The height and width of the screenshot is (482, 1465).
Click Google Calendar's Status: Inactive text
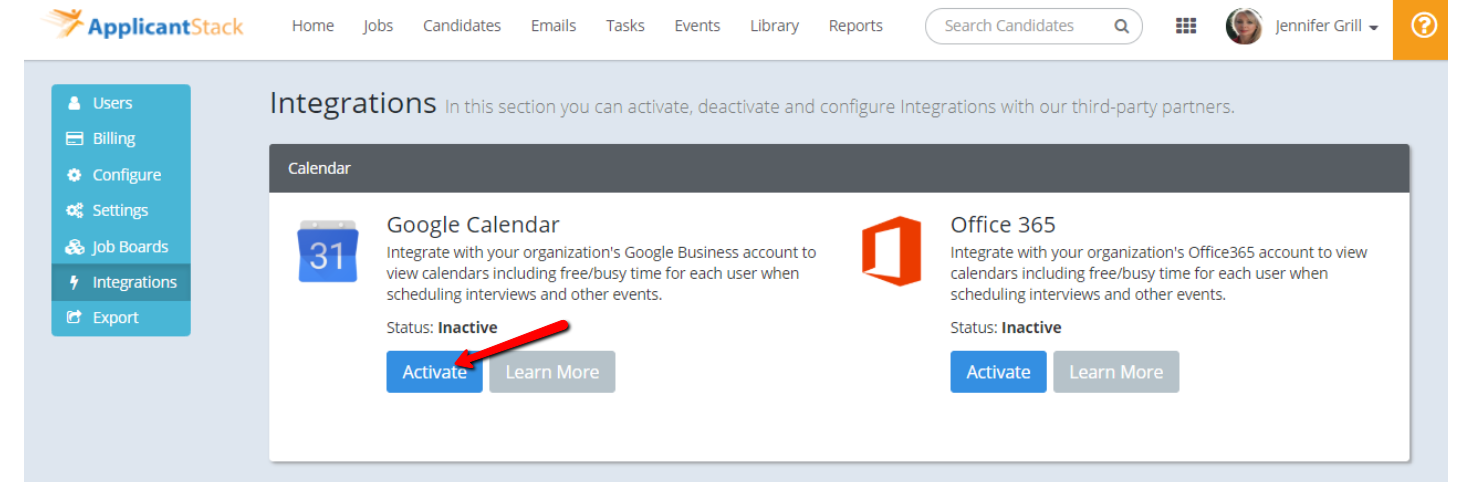[x=442, y=327]
